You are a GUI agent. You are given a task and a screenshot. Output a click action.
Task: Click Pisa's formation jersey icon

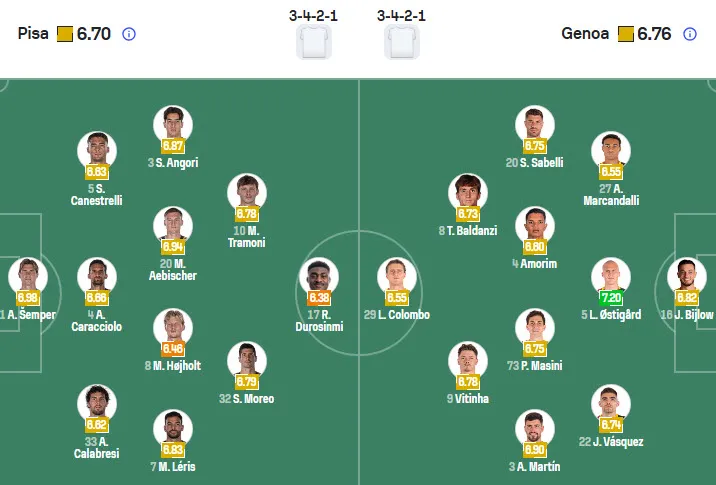point(313,42)
